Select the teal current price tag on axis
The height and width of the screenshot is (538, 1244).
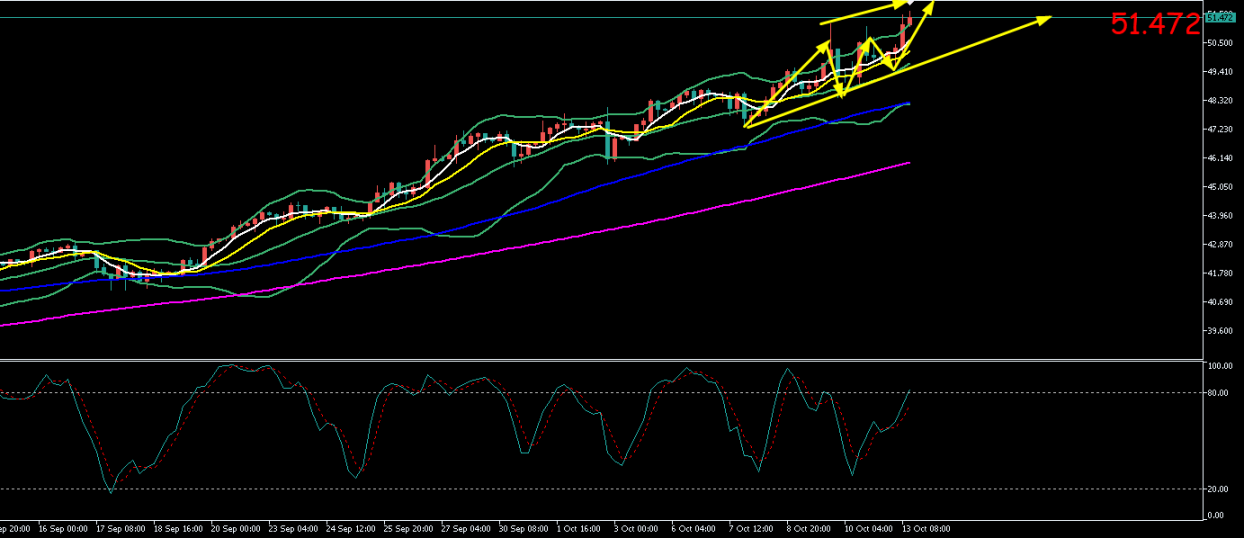pyautogui.click(x=1219, y=17)
